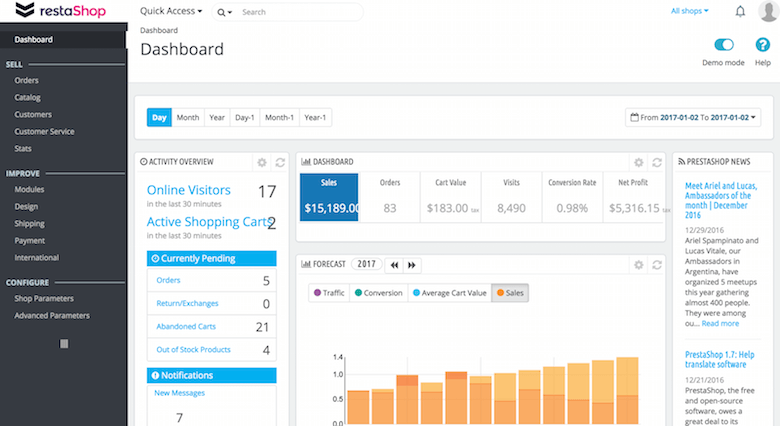The height and width of the screenshot is (426, 780).
Task: Refresh the Dashboard stats panel
Action: coord(656,162)
